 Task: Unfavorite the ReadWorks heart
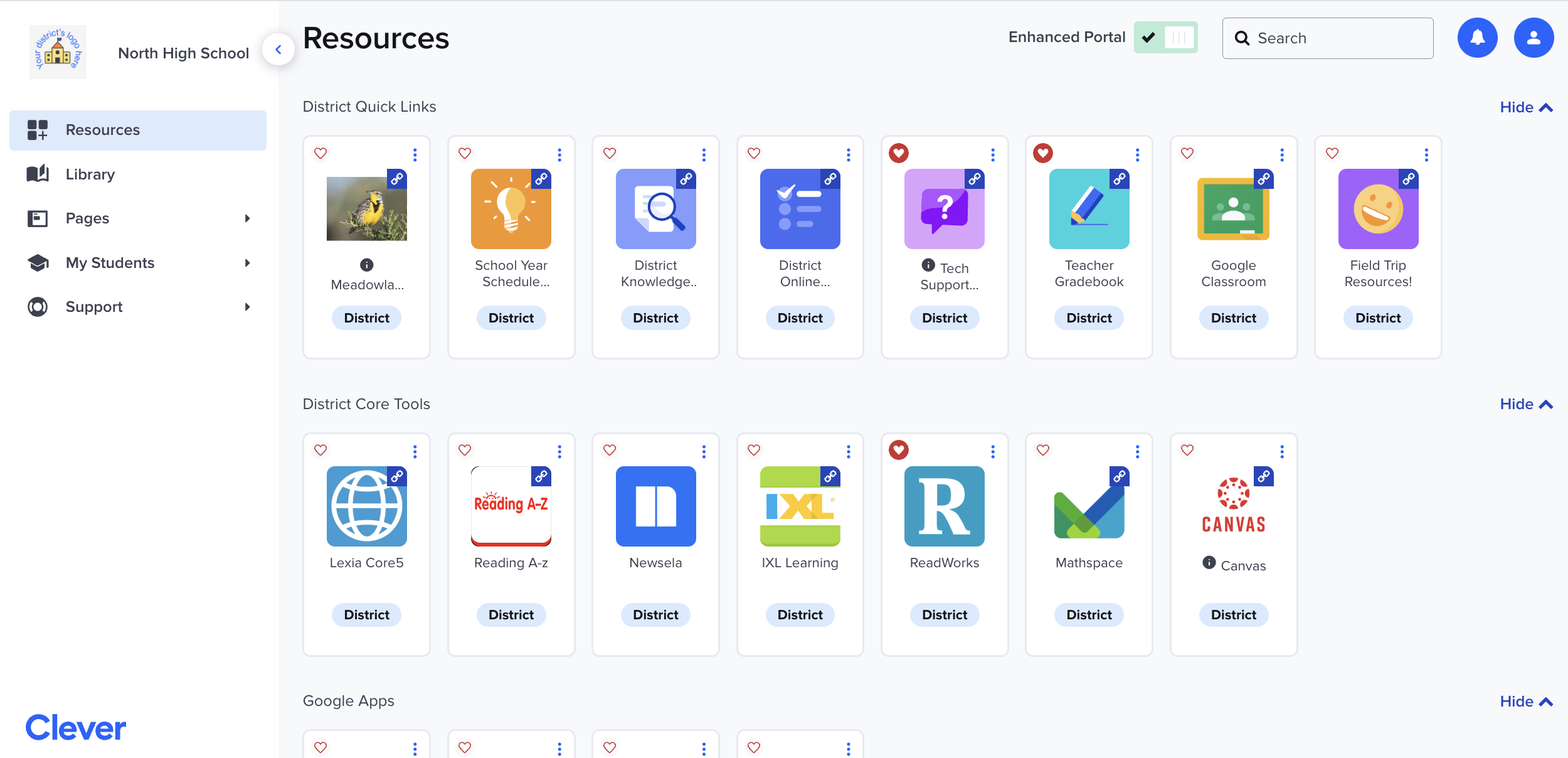[898, 450]
